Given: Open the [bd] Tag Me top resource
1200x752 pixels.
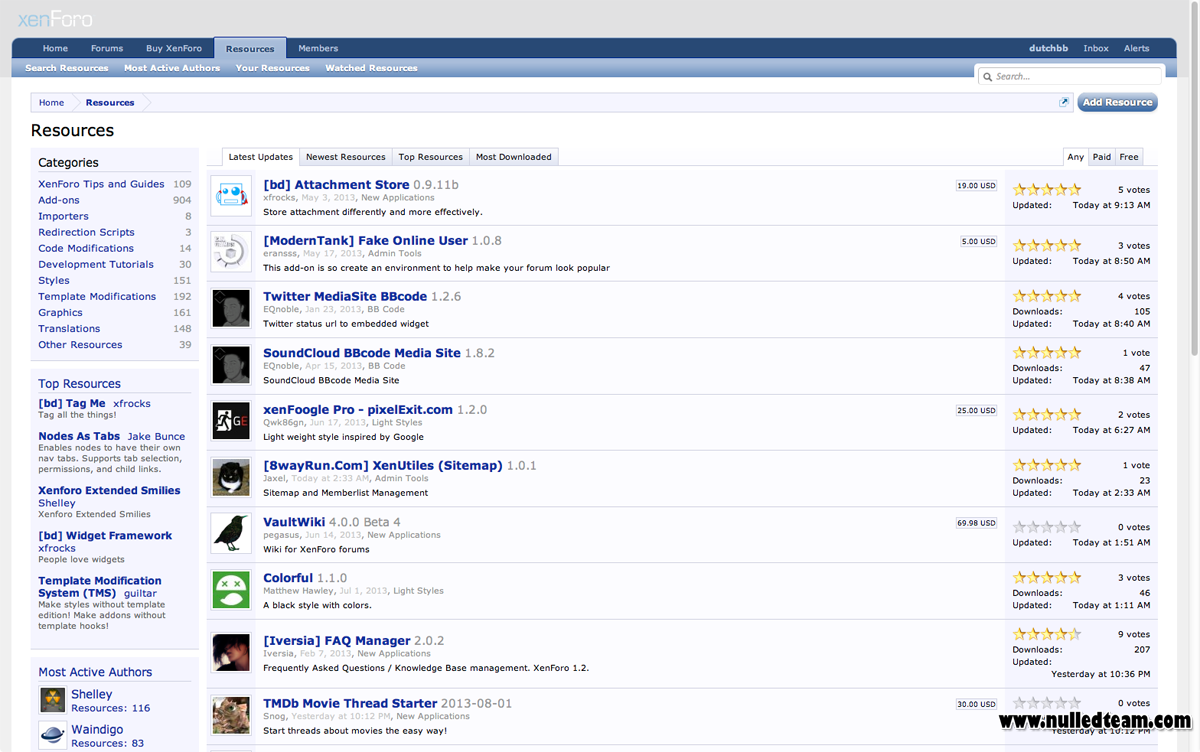Looking at the screenshot, I should click(72, 403).
